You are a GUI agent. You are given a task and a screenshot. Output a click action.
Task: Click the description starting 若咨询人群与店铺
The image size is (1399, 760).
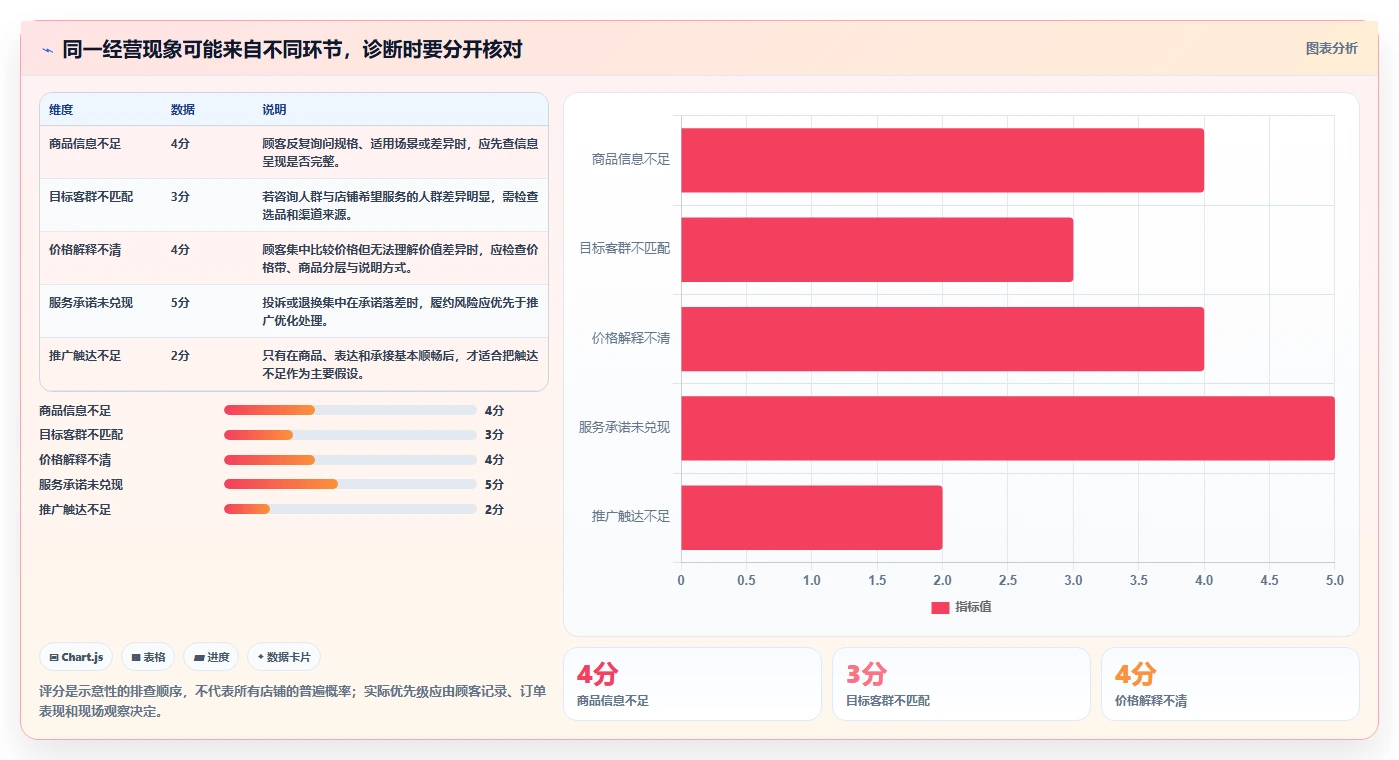(400, 205)
